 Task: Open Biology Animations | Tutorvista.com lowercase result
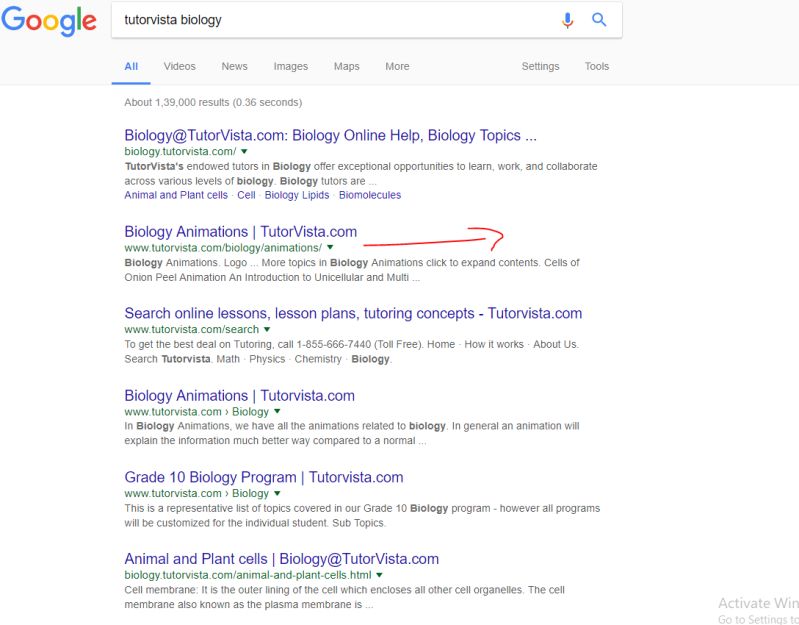point(239,396)
